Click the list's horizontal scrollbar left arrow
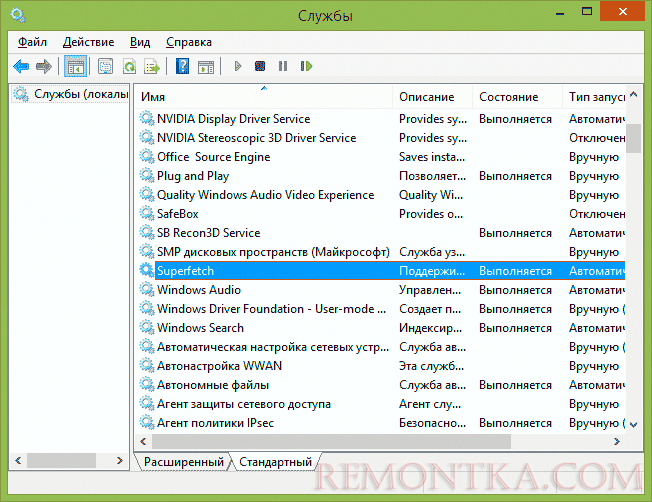The height and width of the screenshot is (502, 652). point(143,441)
